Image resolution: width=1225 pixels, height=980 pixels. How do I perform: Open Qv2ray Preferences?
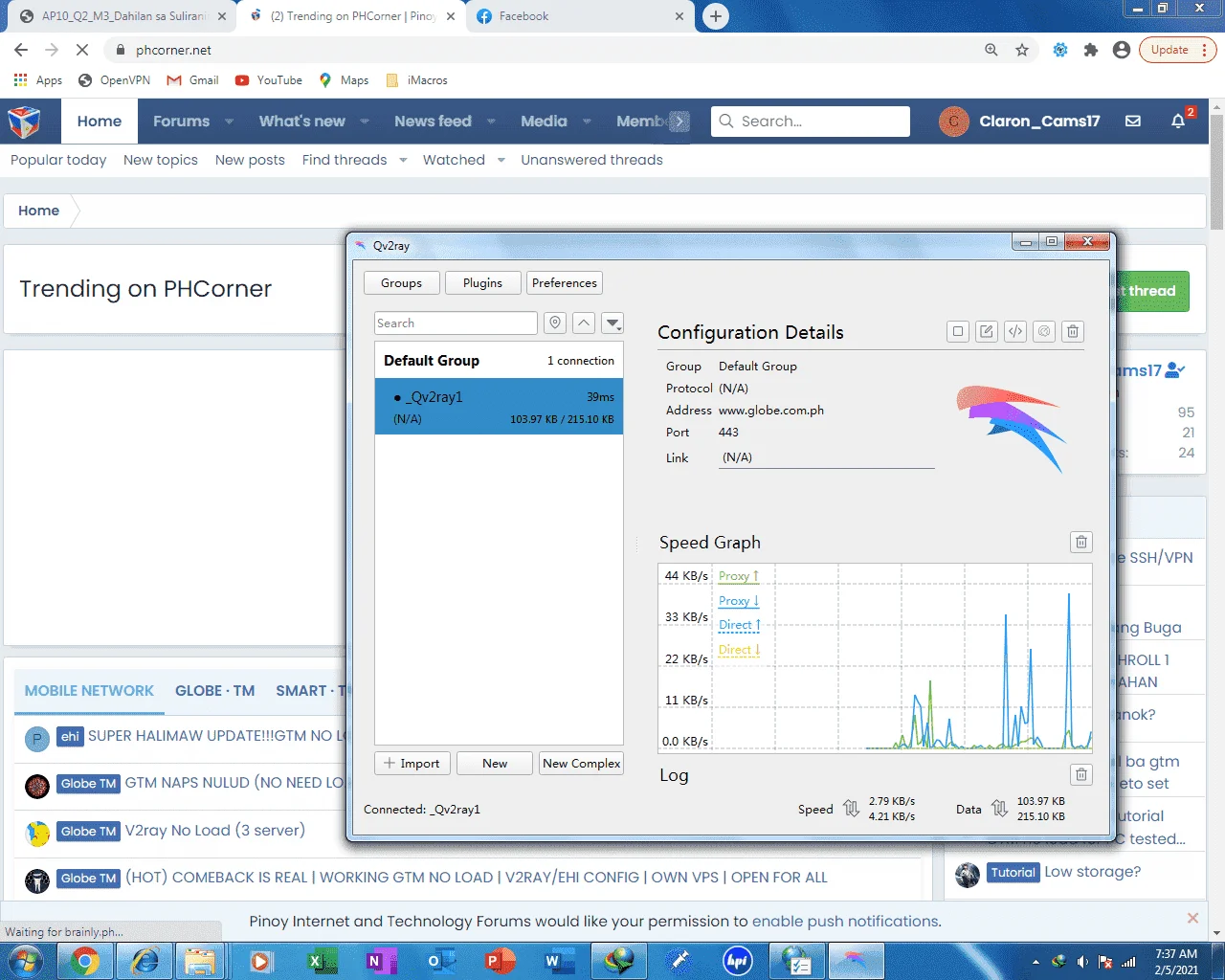click(565, 283)
